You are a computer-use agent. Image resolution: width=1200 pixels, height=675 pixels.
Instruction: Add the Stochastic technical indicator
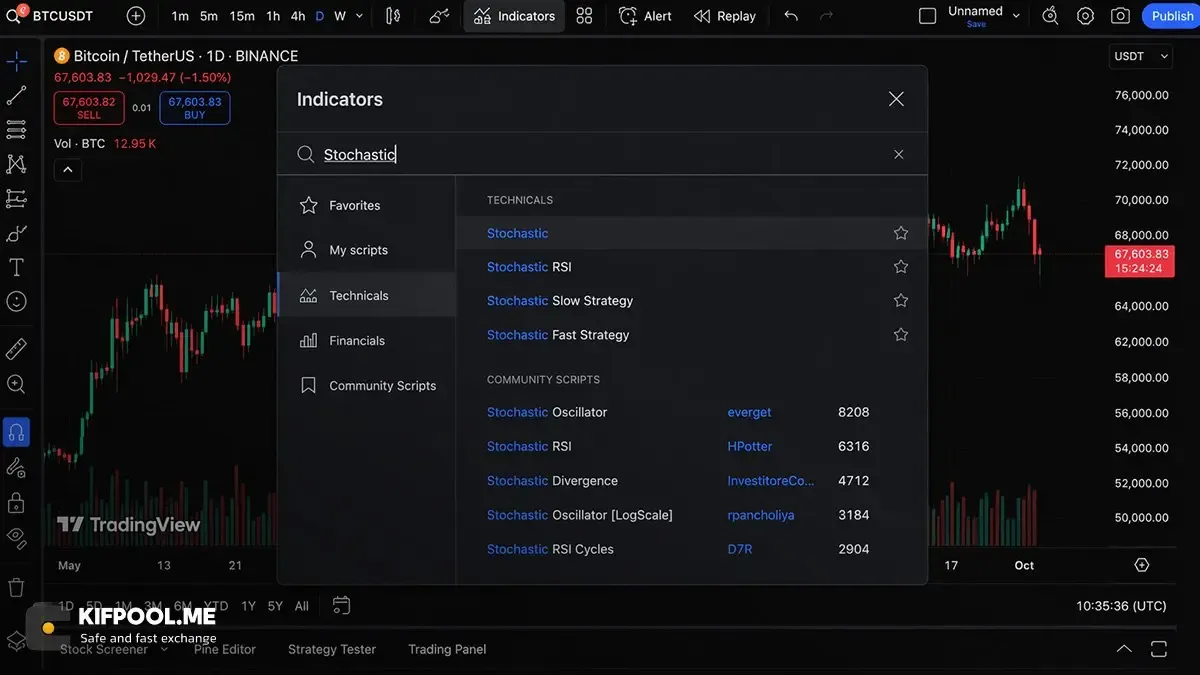[x=691, y=233]
